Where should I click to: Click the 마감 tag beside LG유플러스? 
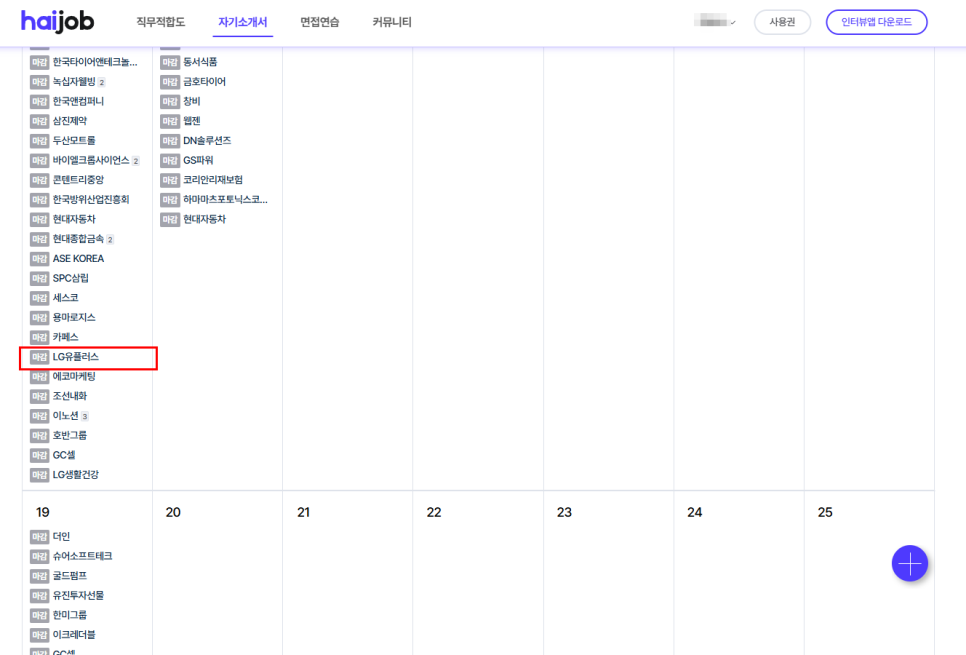pyautogui.click(x=39, y=357)
